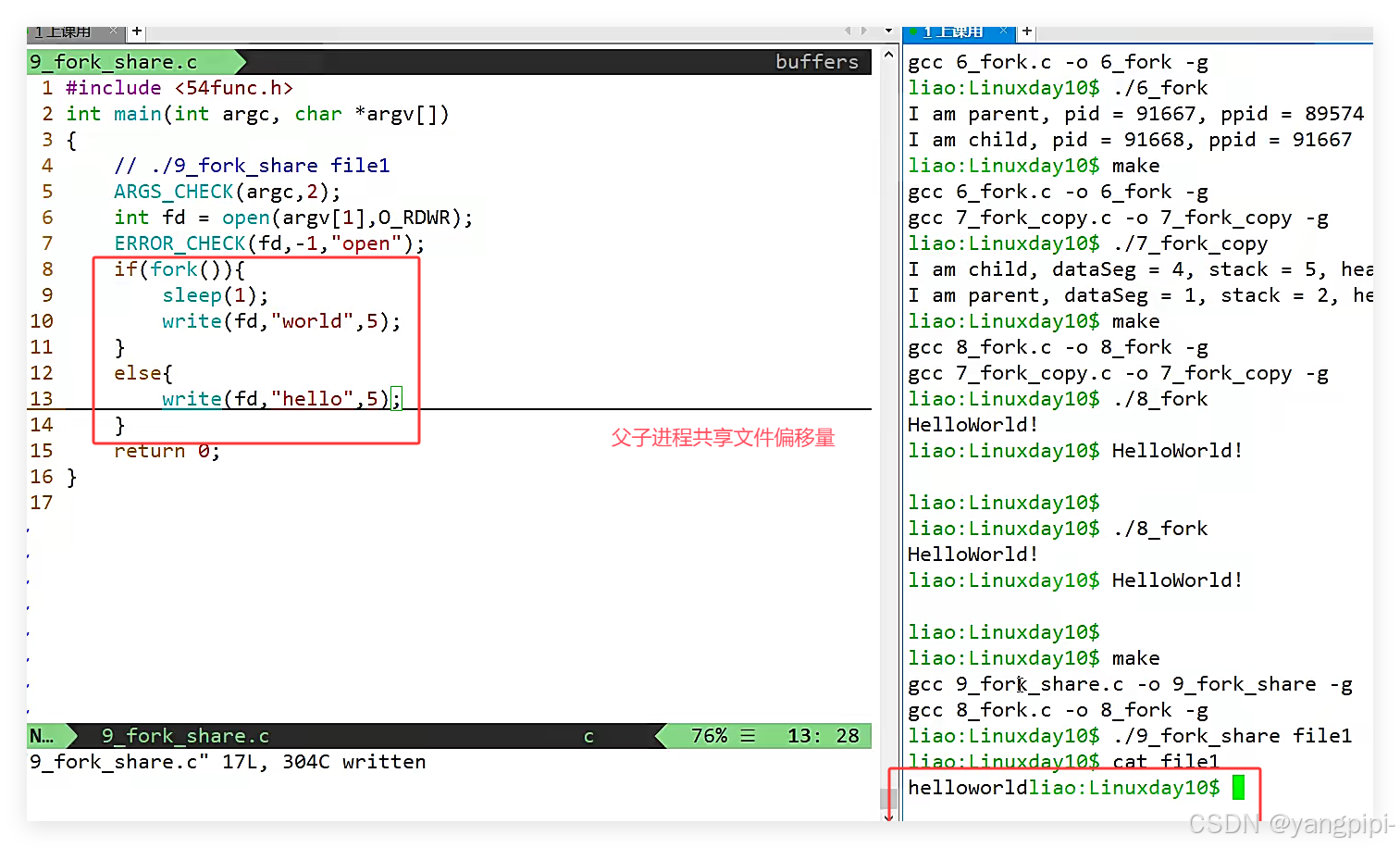Click the 'sleep(1);' line
The height and width of the screenshot is (848, 1400).
click(216, 295)
